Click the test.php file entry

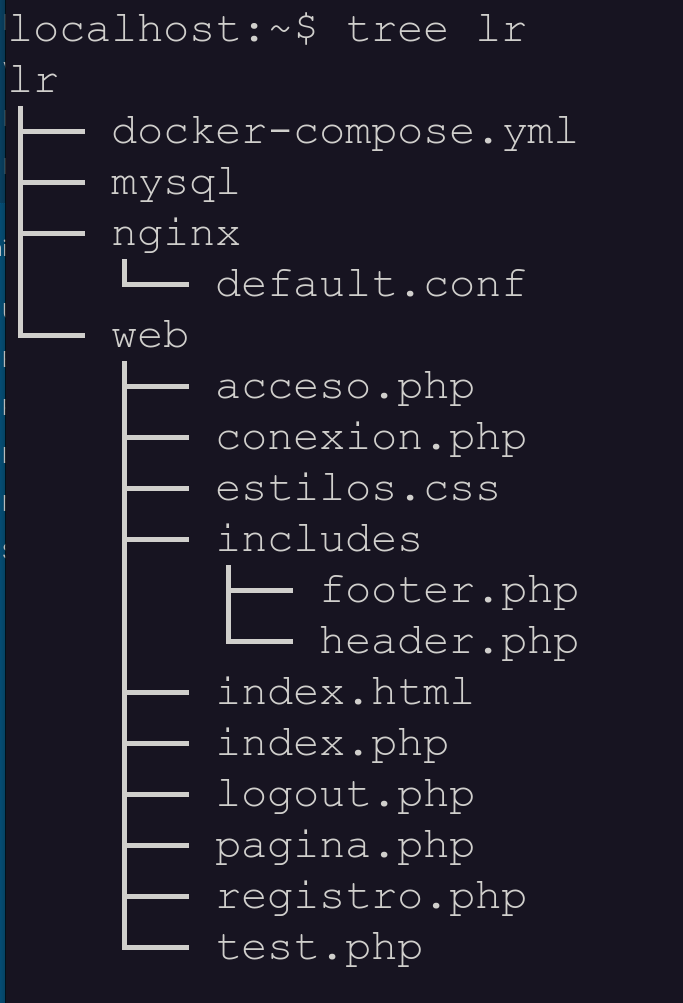point(319,948)
